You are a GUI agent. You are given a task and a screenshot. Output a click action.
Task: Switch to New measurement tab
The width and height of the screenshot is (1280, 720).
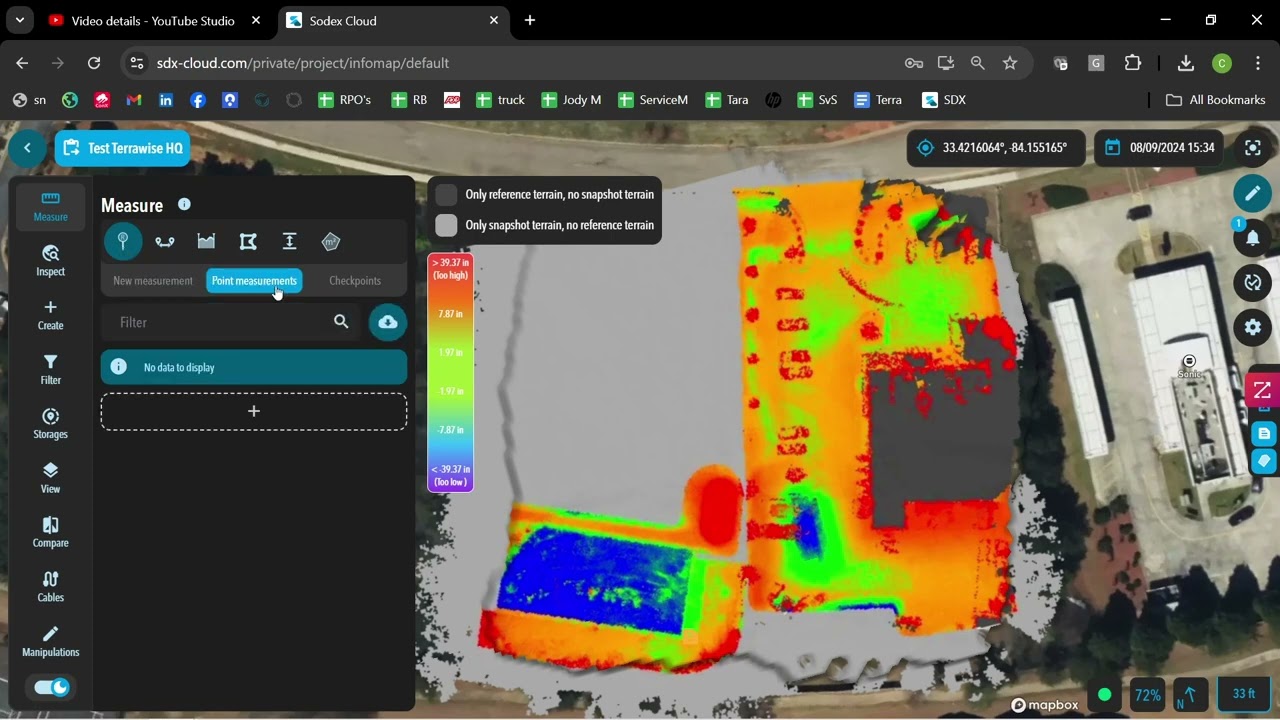[x=153, y=281]
